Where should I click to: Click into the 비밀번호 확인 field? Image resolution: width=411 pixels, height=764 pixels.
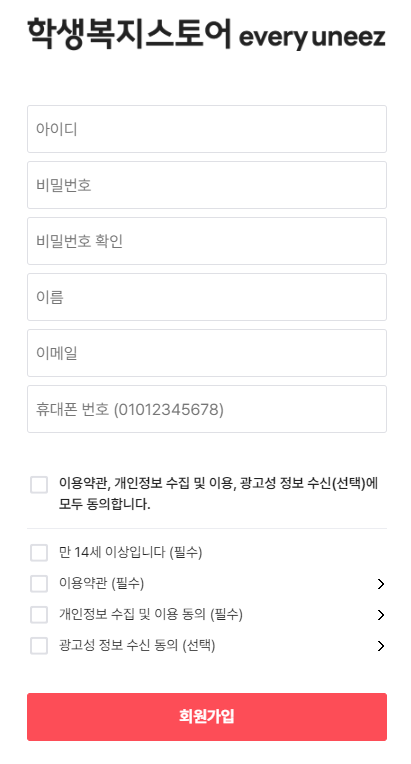[x=207, y=241]
